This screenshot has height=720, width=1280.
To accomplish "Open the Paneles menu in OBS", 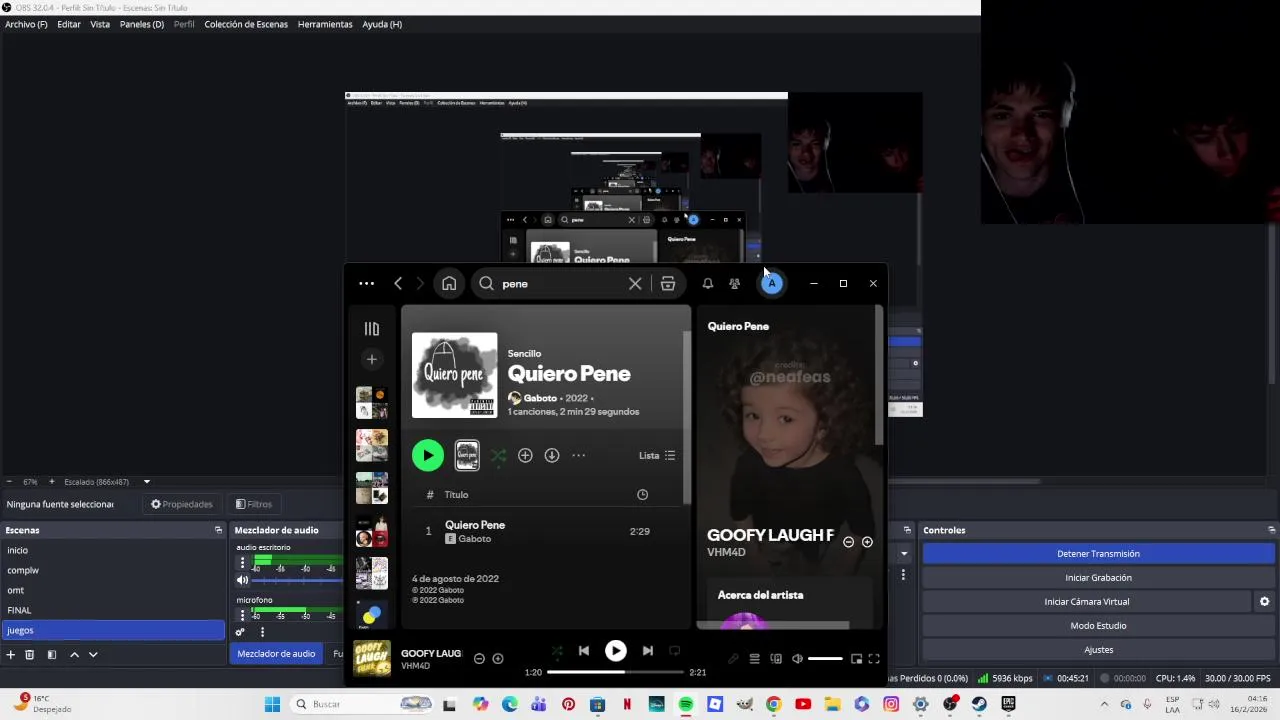I will click(142, 24).
